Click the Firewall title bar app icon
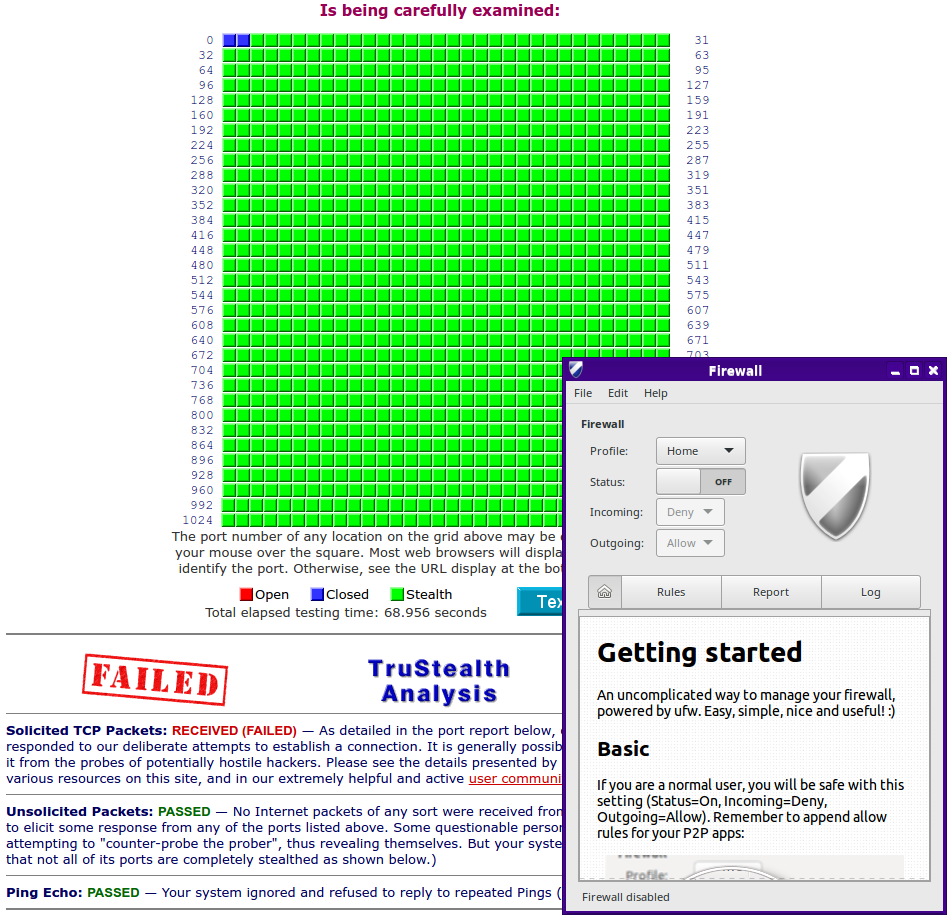 576,370
